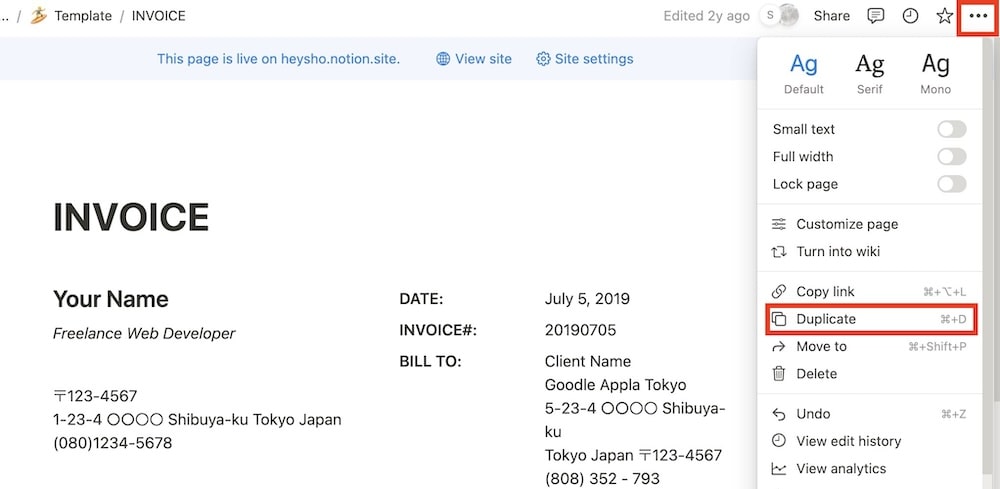Viewport: 1000px width, 489px height.
Task: Click the Goodle Appla Tokyo text
Action: (x=615, y=385)
